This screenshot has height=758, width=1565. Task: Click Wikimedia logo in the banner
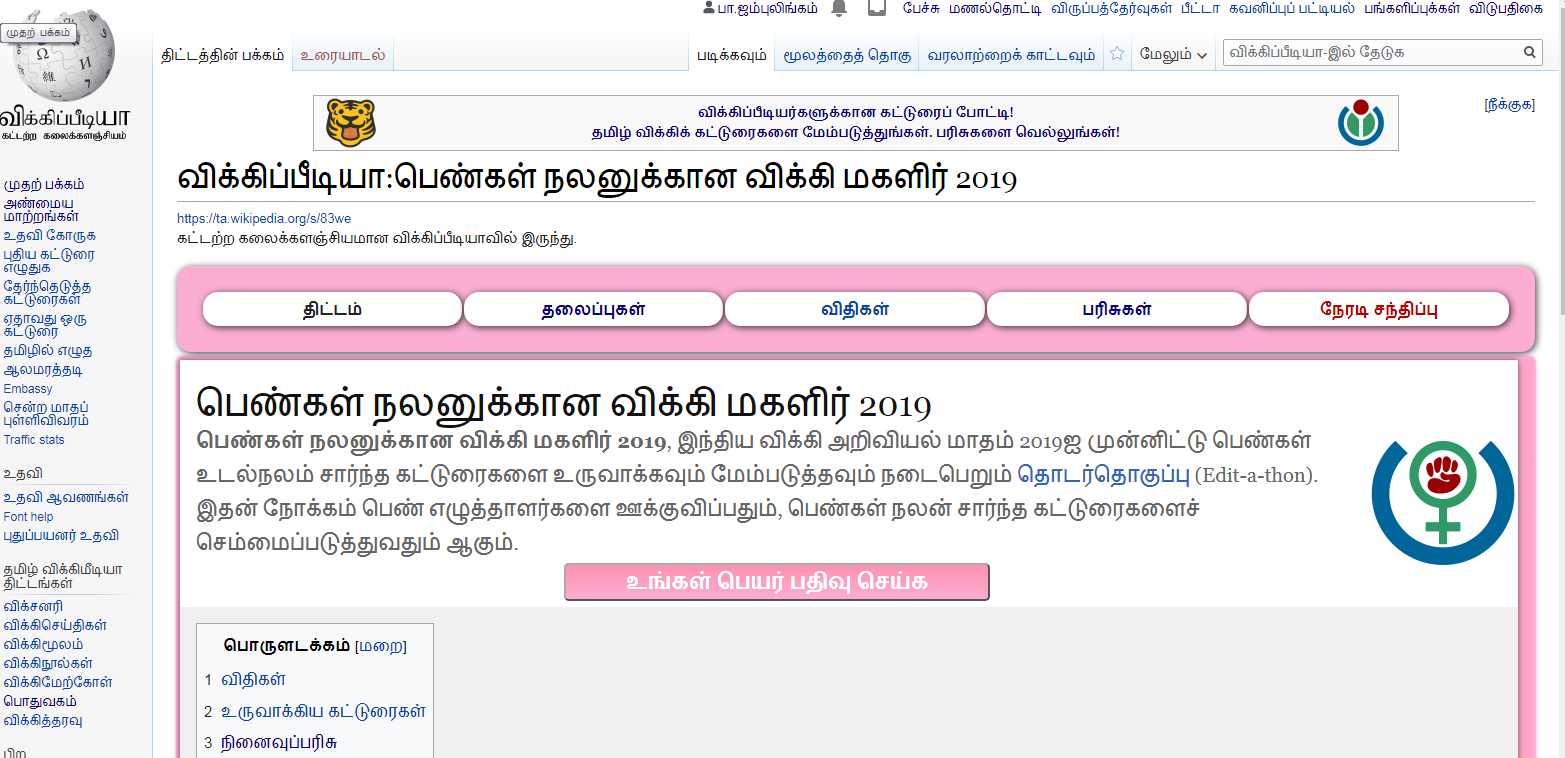click(x=1360, y=122)
